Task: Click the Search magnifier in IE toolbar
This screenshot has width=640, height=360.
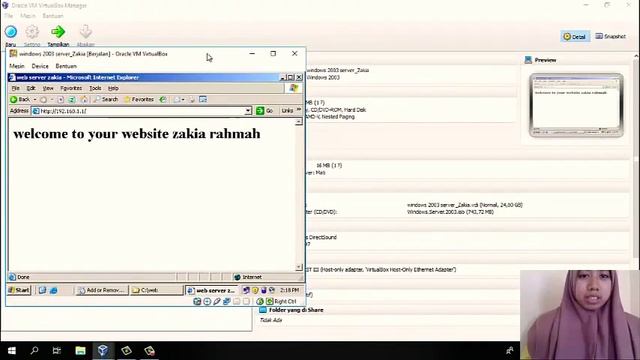Action: pyautogui.click(x=106, y=99)
